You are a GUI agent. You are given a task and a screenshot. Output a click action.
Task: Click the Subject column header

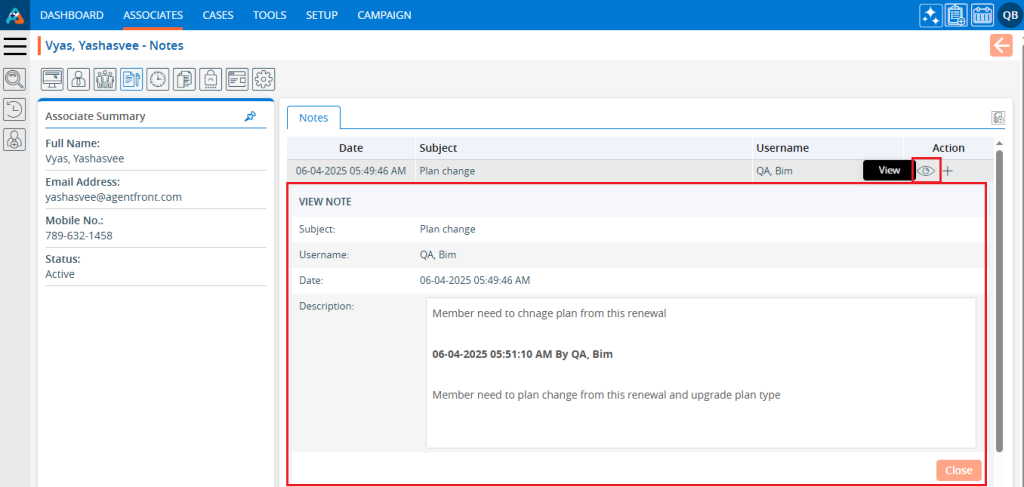[x=438, y=148]
